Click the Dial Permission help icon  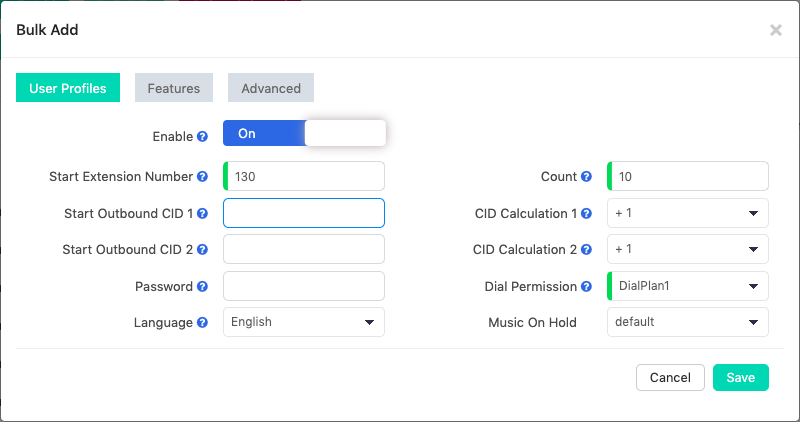586,287
